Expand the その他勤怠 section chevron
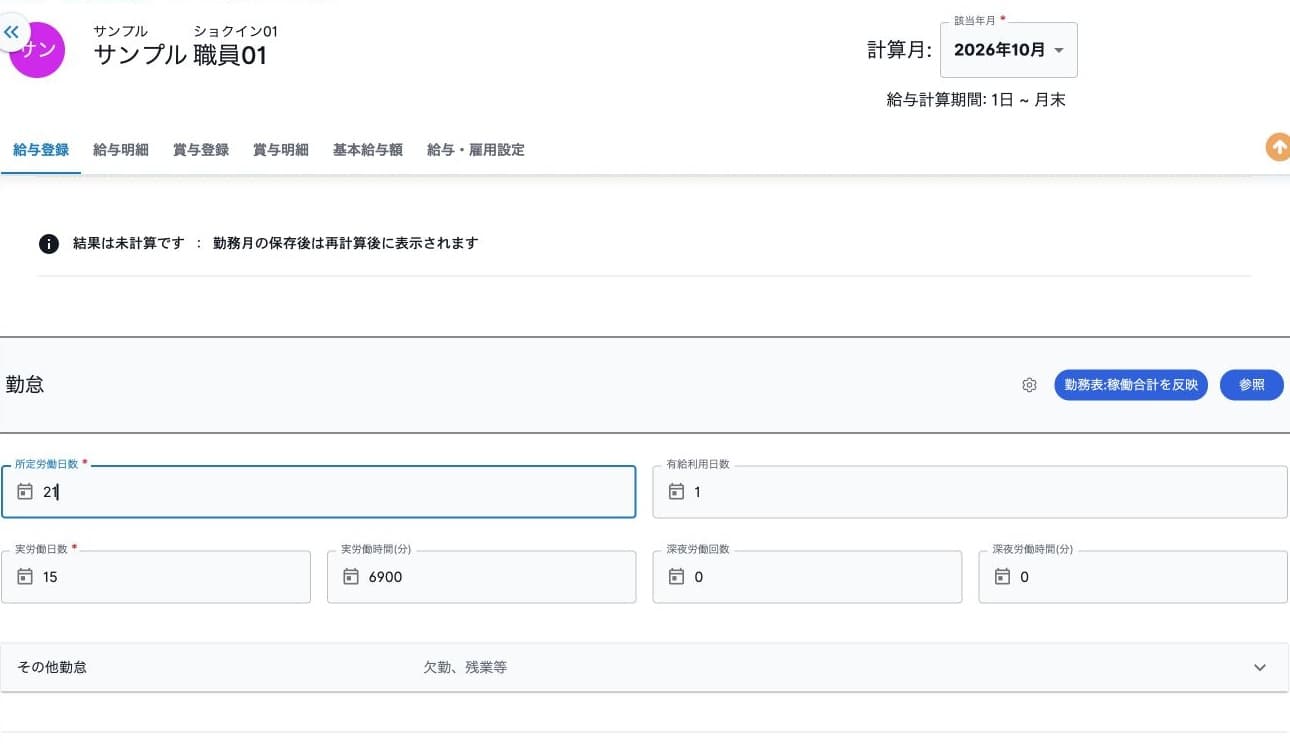The image size is (1290, 750). pos(1260,667)
